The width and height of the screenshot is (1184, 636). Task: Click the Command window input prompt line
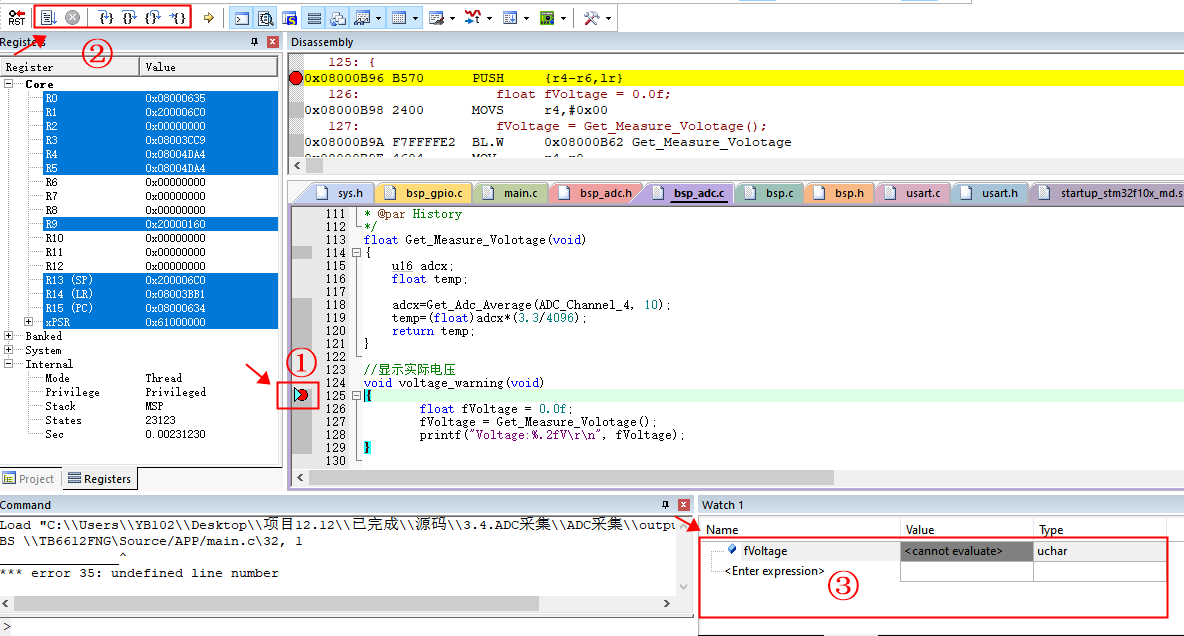pos(346,627)
